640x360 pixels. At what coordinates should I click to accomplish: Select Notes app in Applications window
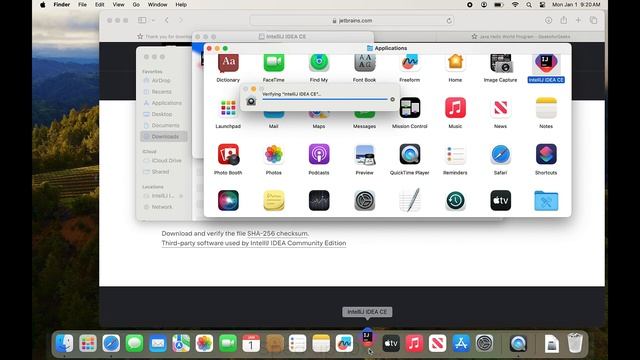coord(546,108)
